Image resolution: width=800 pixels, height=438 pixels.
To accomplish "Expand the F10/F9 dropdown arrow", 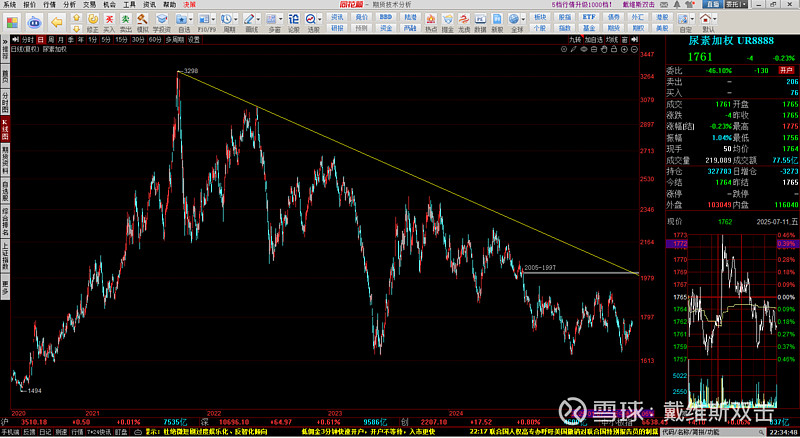I will coord(212,19).
